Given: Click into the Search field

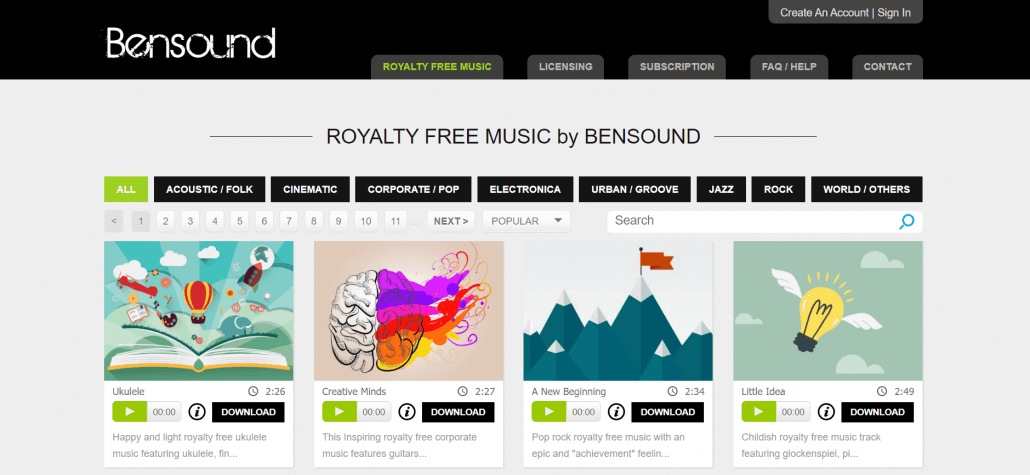Looking at the screenshot, I should 751,221.
